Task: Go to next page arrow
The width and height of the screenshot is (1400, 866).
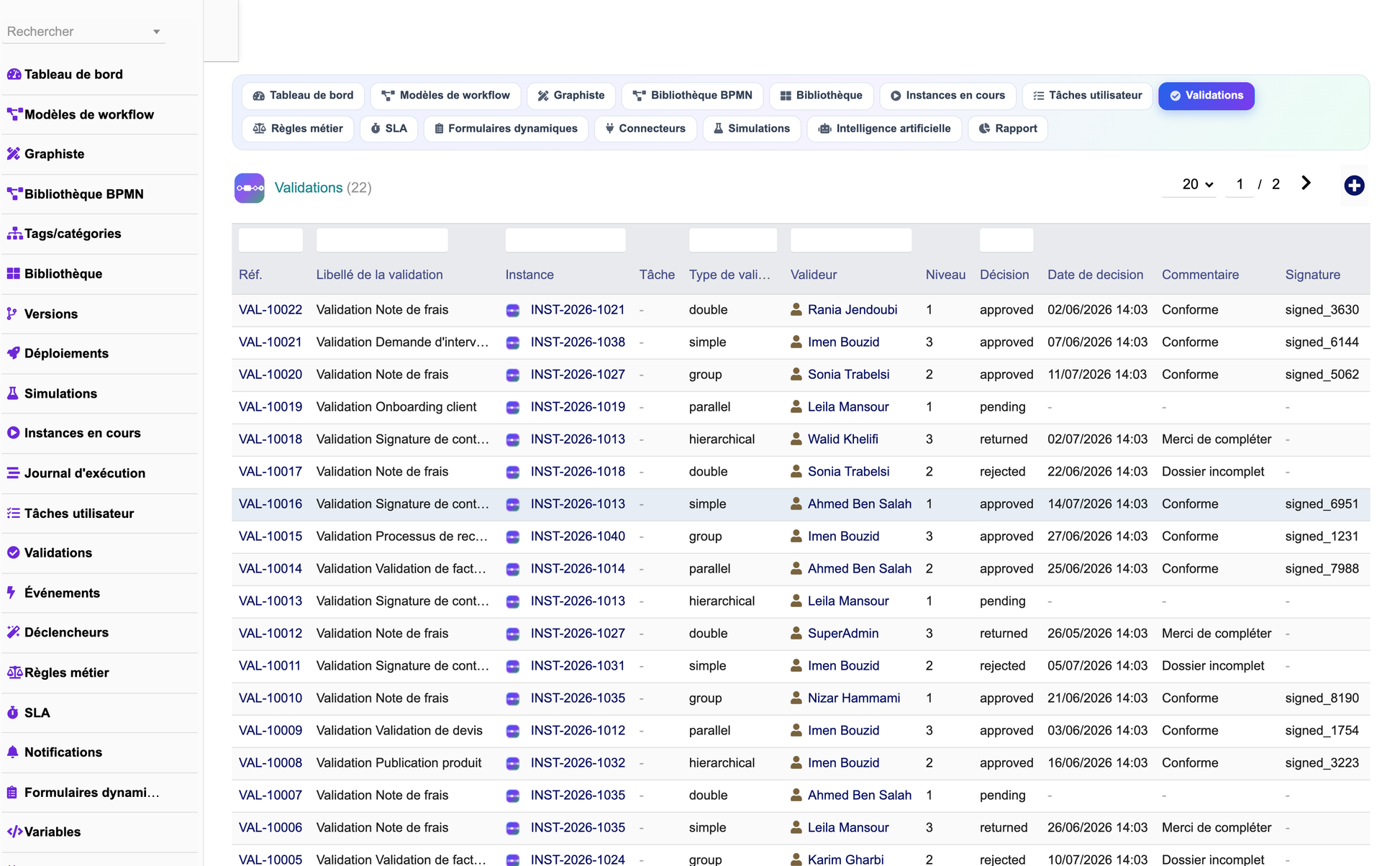Action: (x=1306, y=184)
